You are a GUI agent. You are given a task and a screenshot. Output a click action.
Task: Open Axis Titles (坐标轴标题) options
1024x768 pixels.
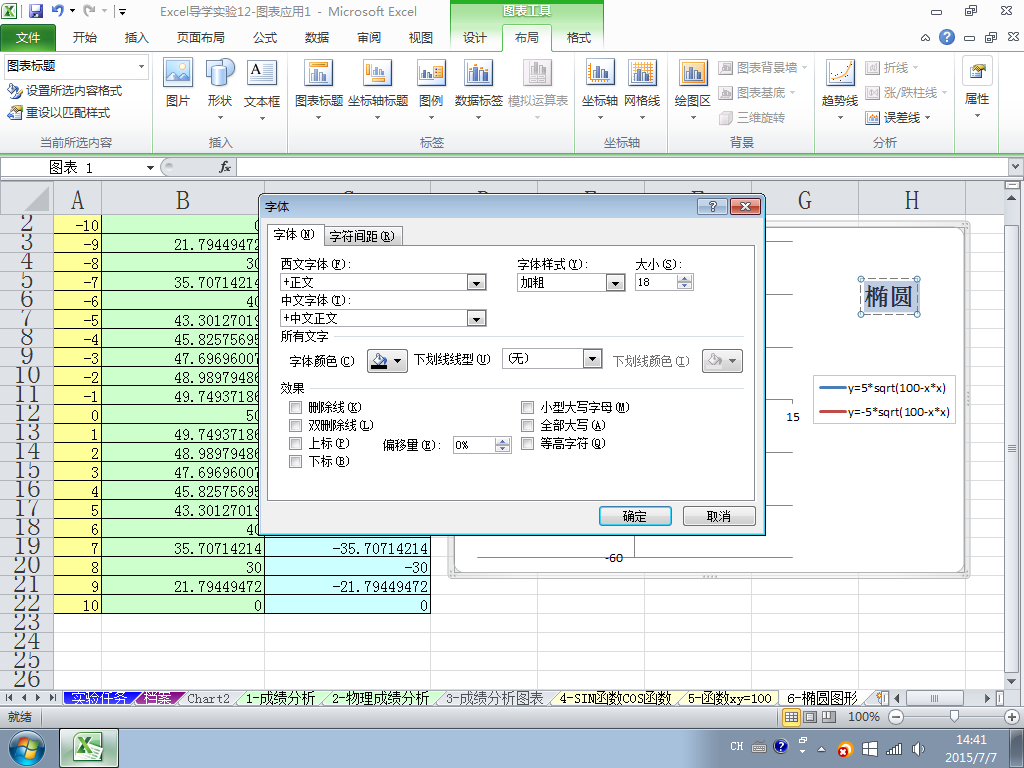click(x=377, y=89)
